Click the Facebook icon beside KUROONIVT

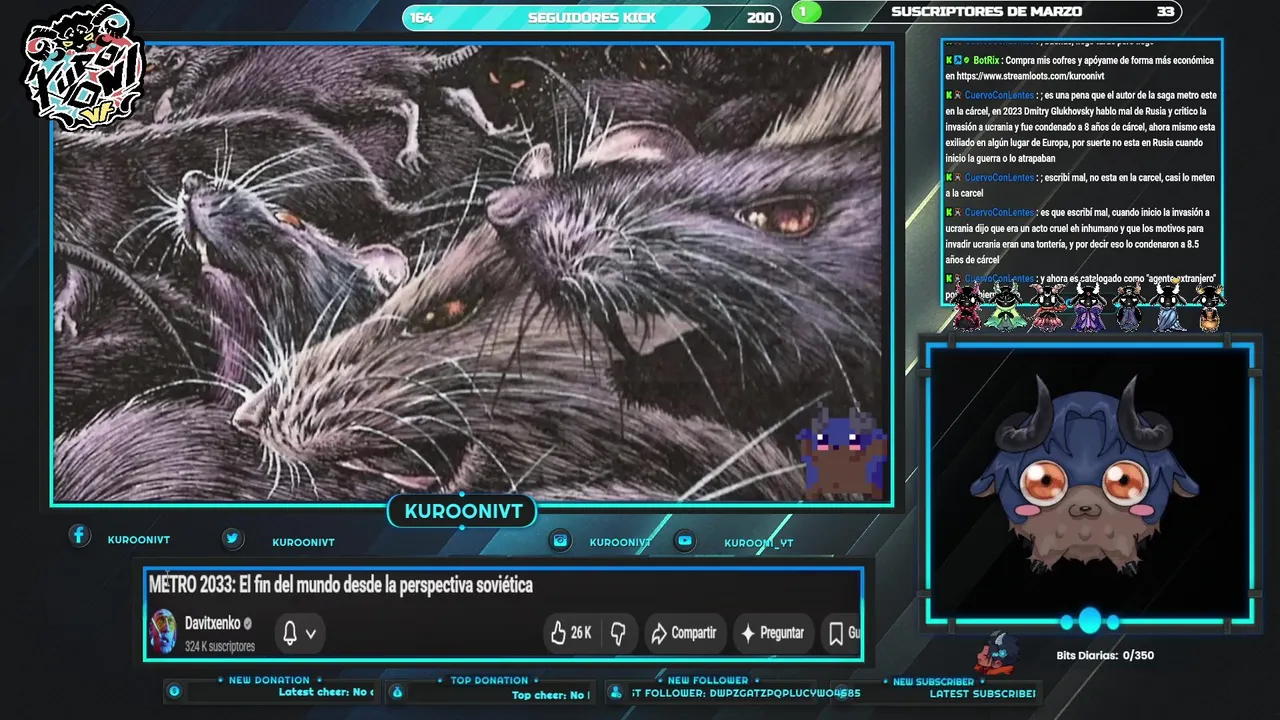[79, 536]
